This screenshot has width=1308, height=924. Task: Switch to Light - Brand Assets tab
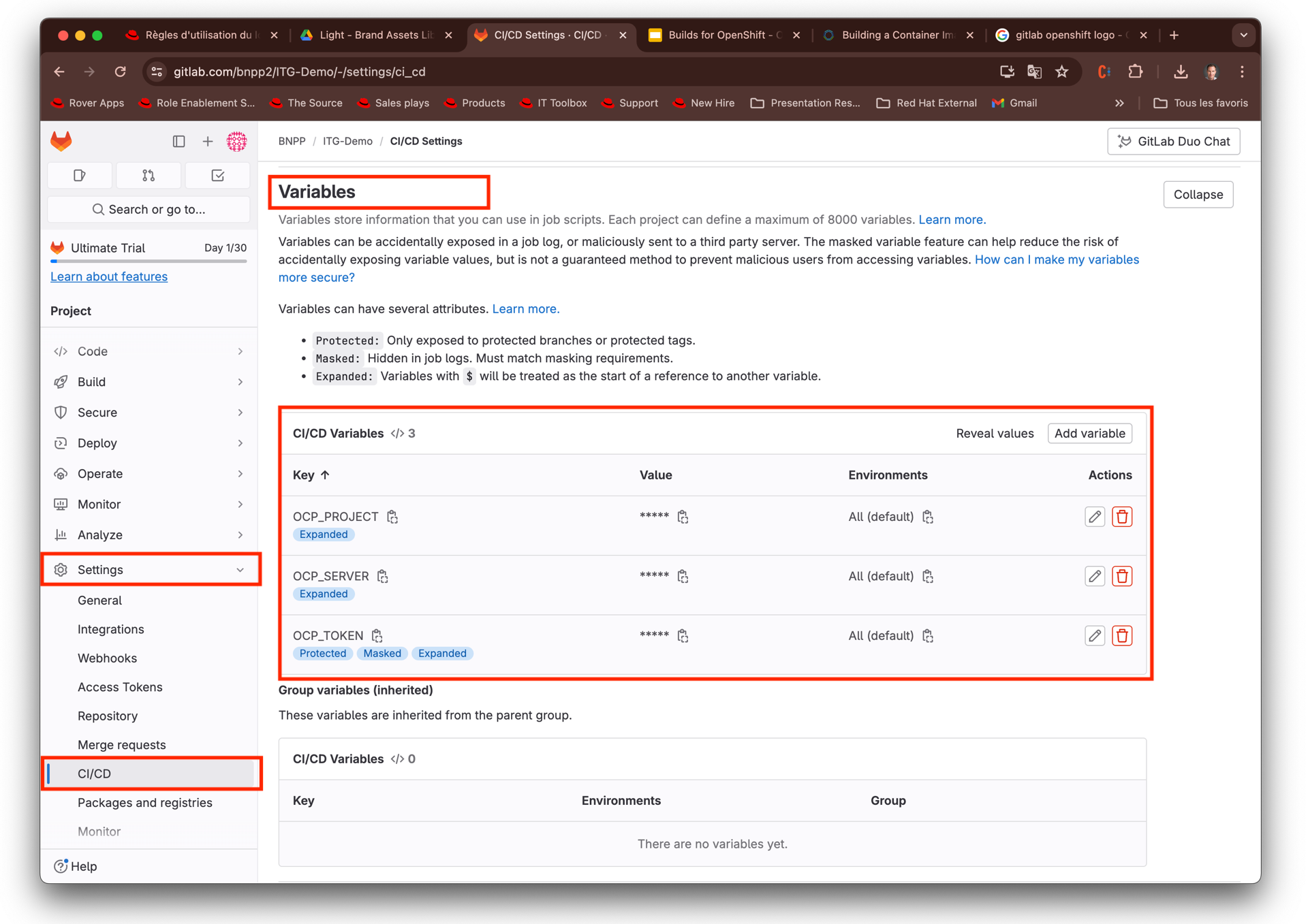click(375, 35)
